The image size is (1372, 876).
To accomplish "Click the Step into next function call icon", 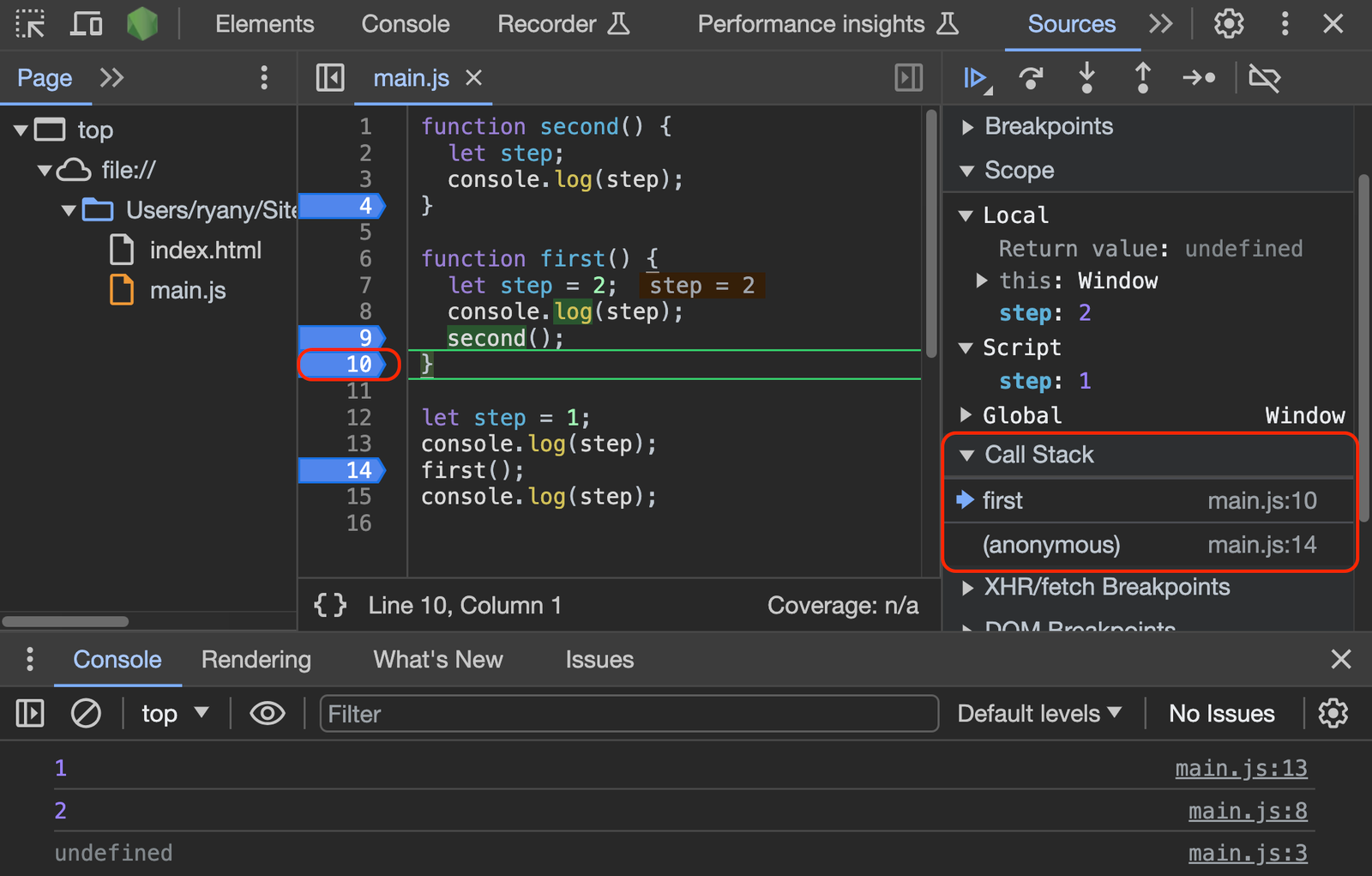I will click(x=1086, y=77).
